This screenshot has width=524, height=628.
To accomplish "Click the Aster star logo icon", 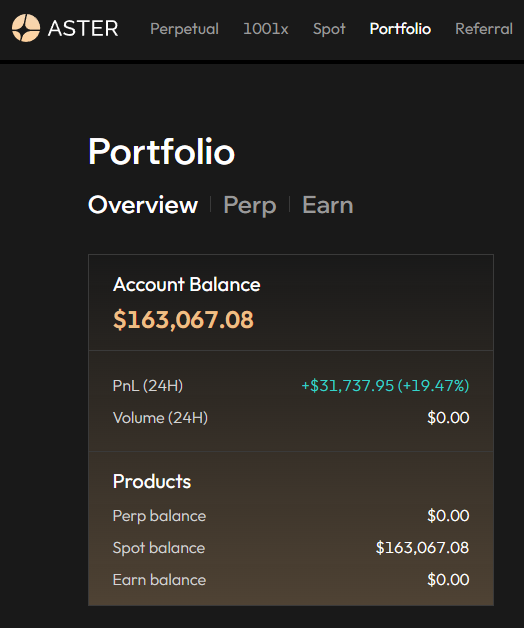I will (x=26, y=28).
